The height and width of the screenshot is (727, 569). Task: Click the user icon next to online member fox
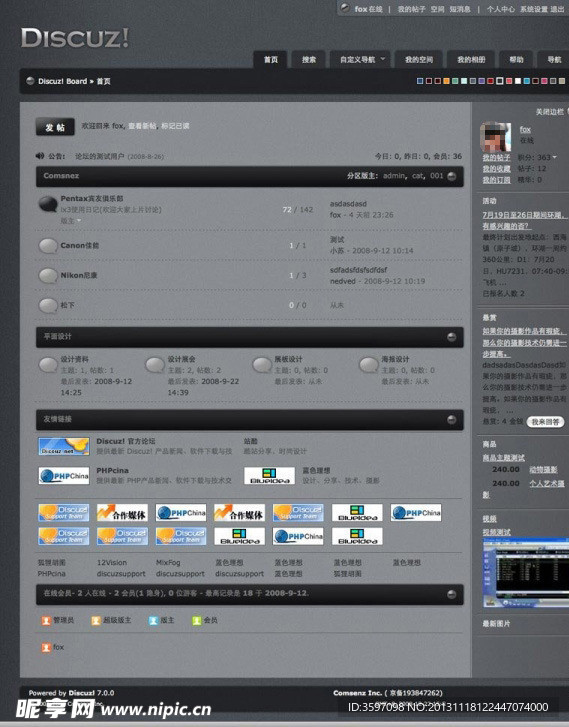pos(46,647)
